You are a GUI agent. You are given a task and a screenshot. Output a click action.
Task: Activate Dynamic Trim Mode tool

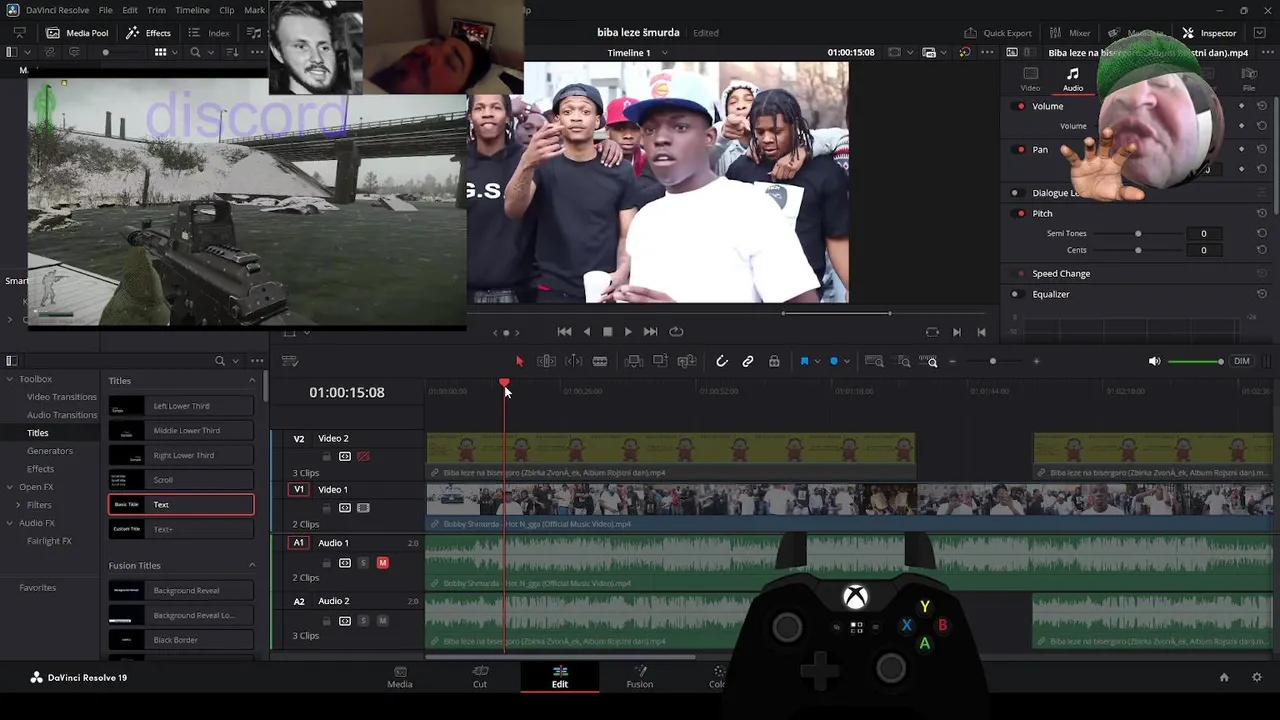(x=573, y=361)
